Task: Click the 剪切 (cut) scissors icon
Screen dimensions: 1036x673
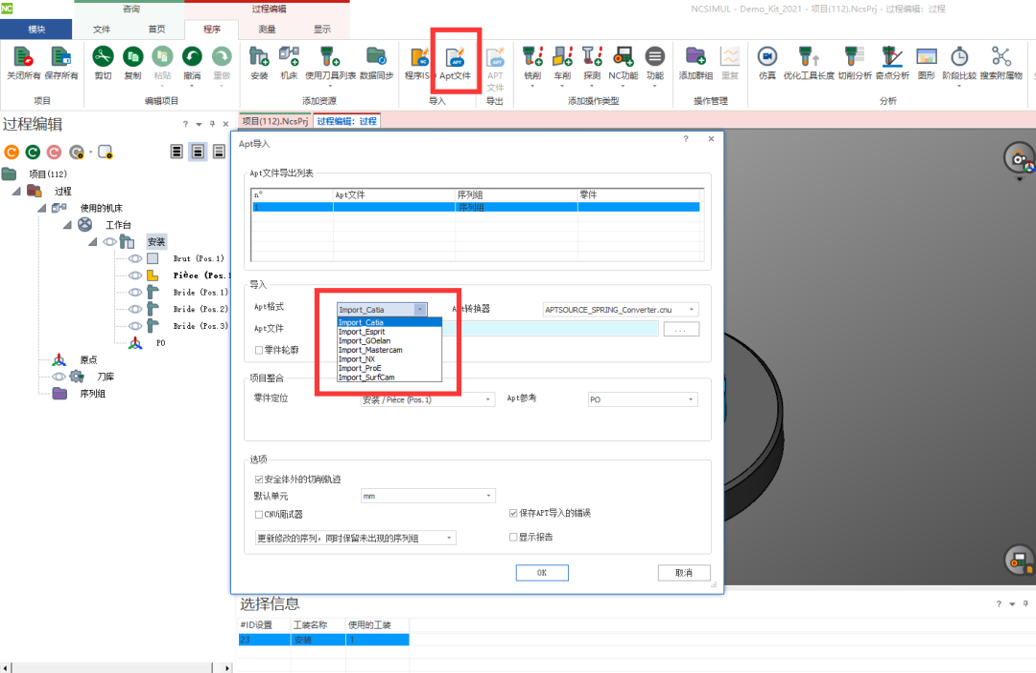Action: [x=103, y=57]
